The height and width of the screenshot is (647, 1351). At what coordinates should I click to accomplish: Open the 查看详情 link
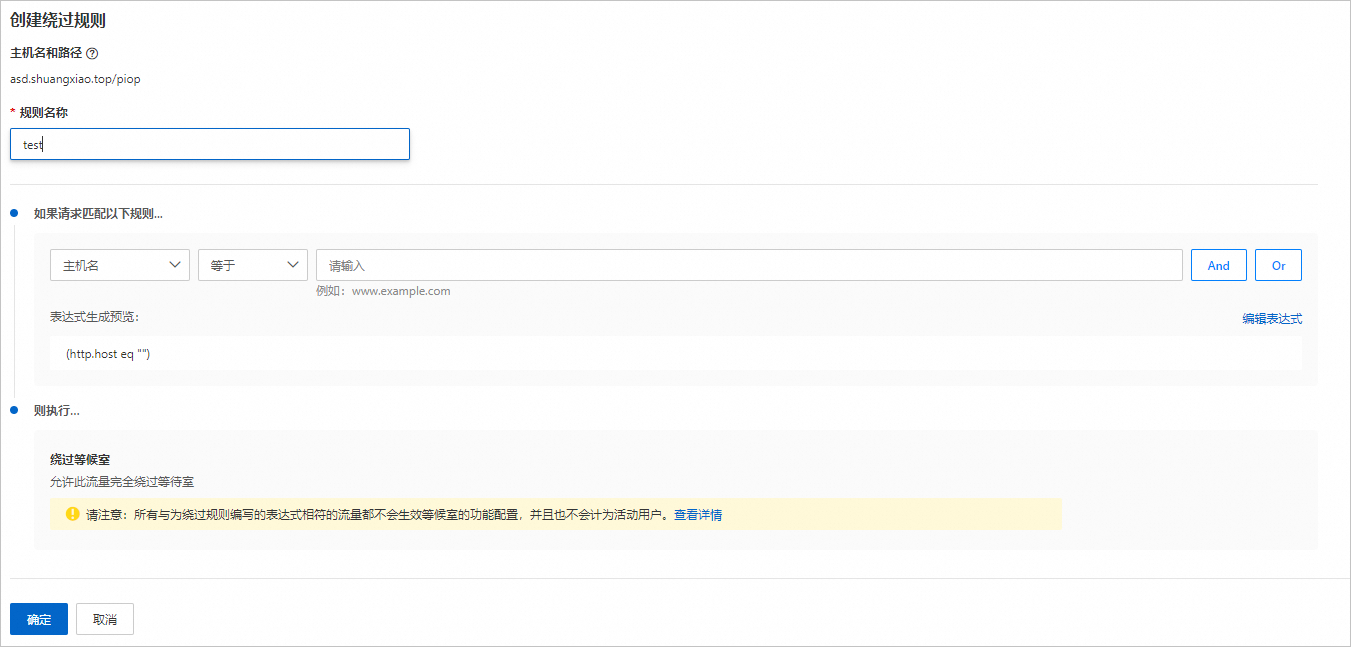(x=698, y=515)
